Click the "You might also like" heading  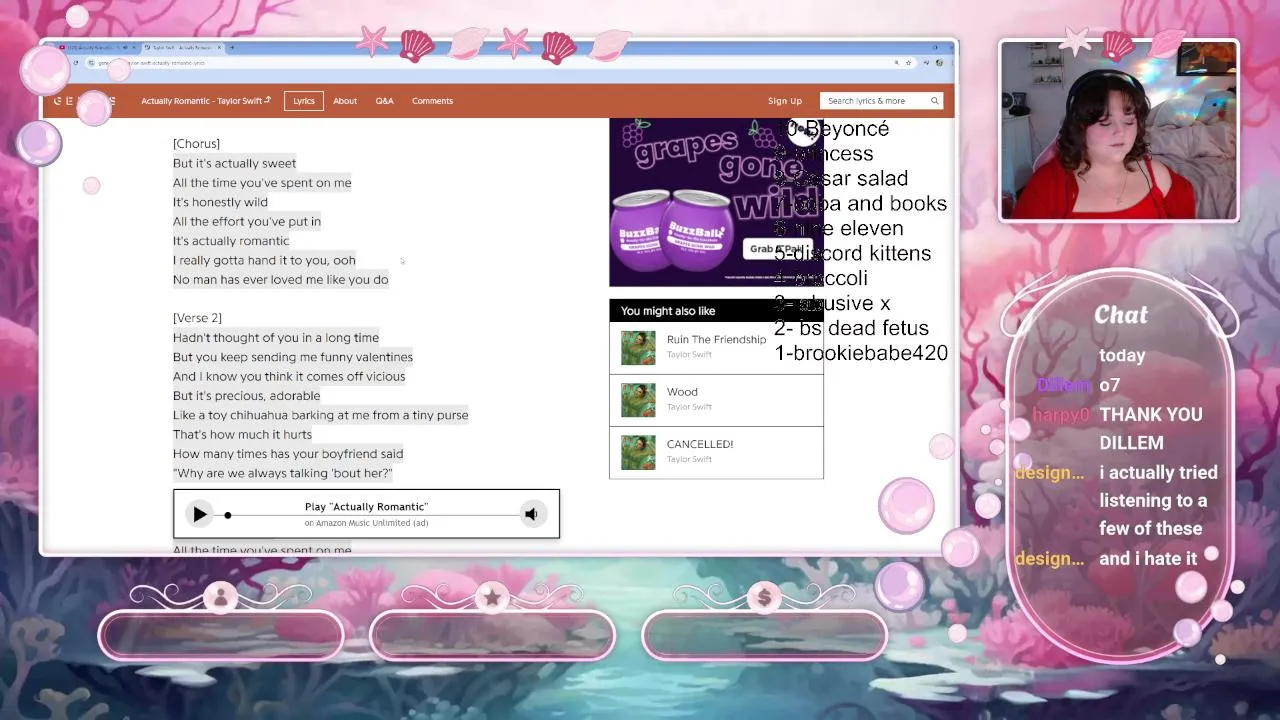coord(668,311)
